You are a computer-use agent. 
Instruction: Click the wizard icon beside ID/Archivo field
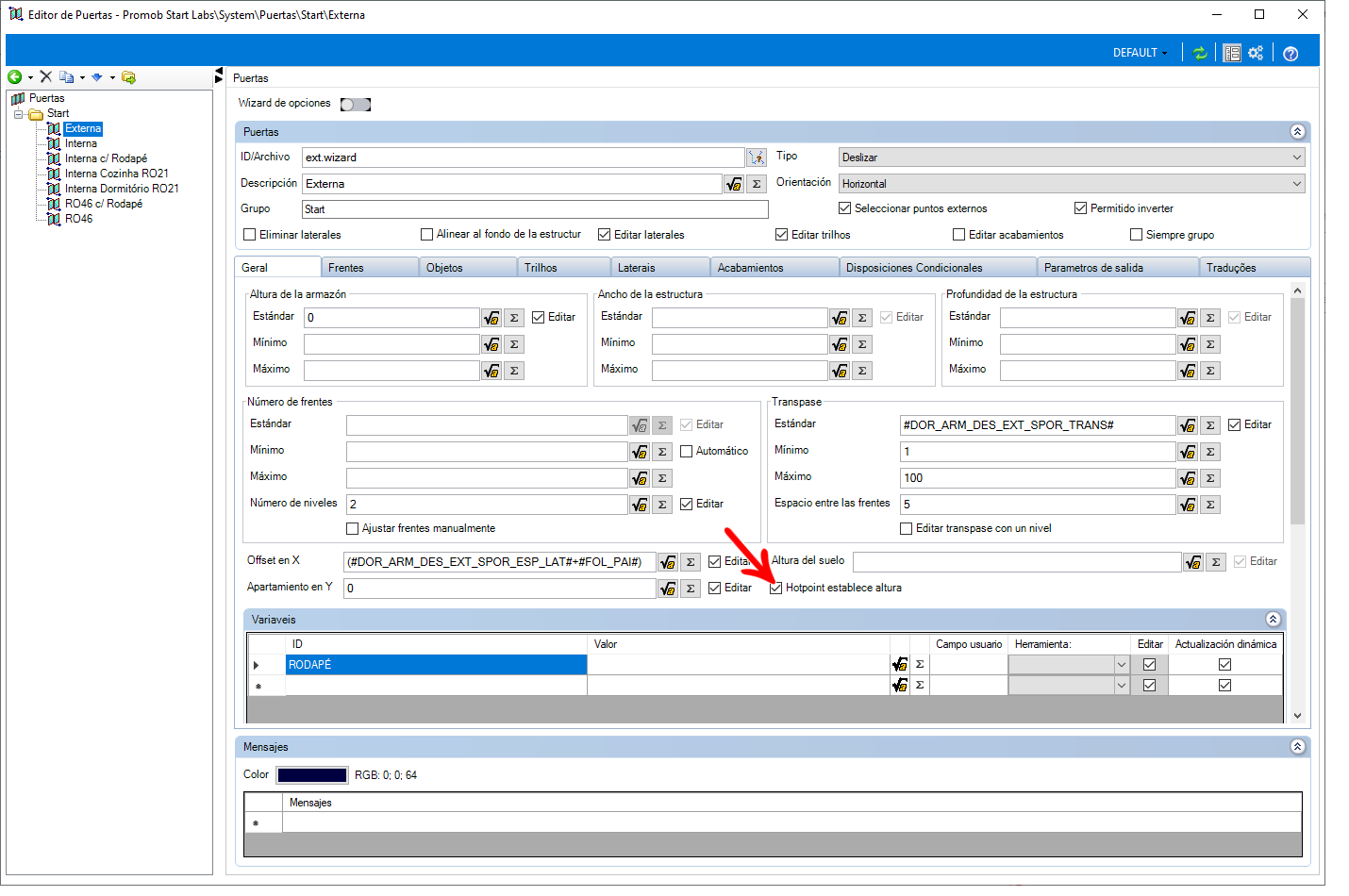click(757, 158)
